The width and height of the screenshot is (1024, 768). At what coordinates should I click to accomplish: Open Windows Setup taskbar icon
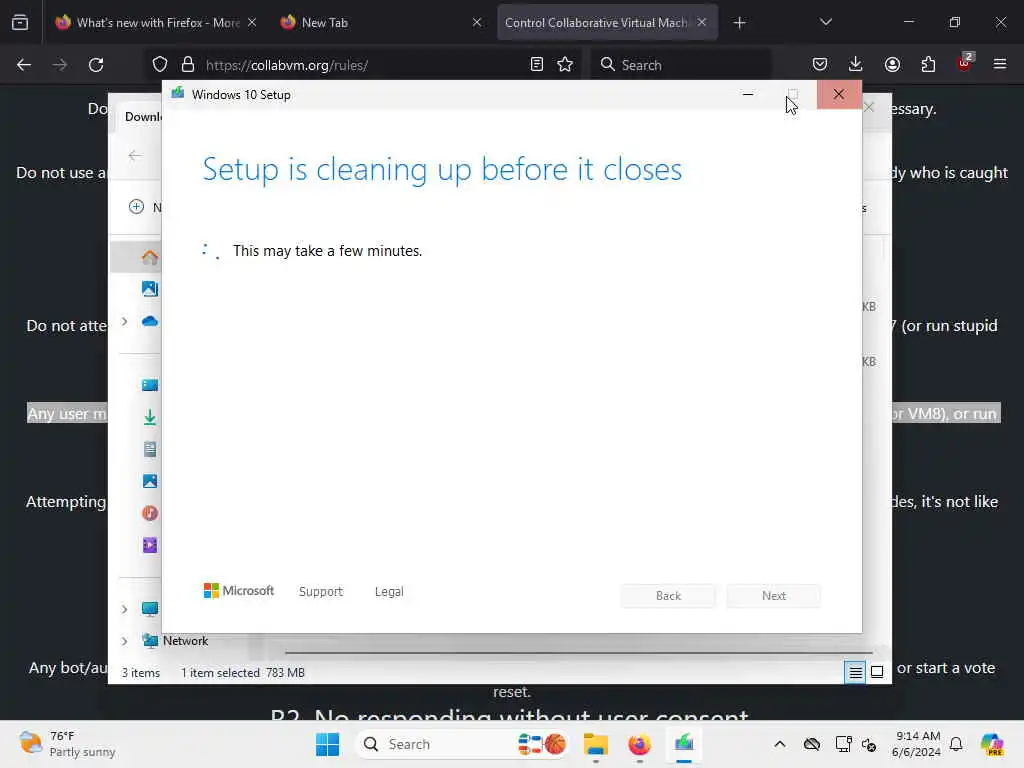(x=684, y=744)
